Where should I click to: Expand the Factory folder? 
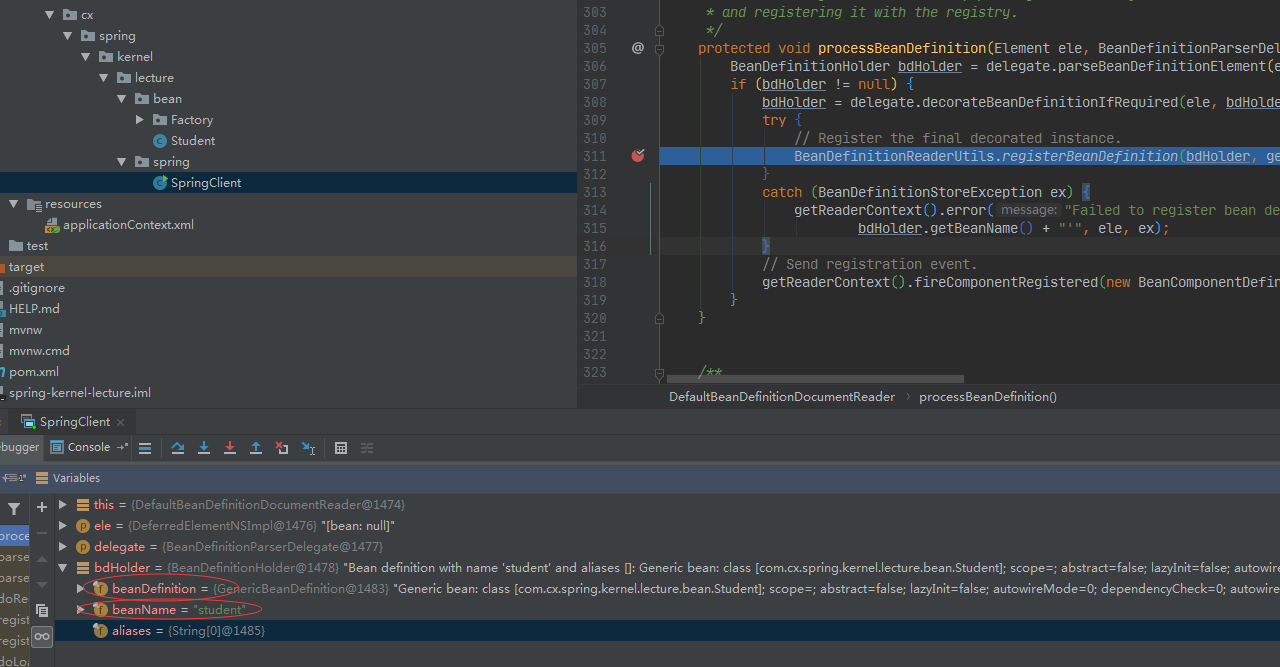point(140,120)
